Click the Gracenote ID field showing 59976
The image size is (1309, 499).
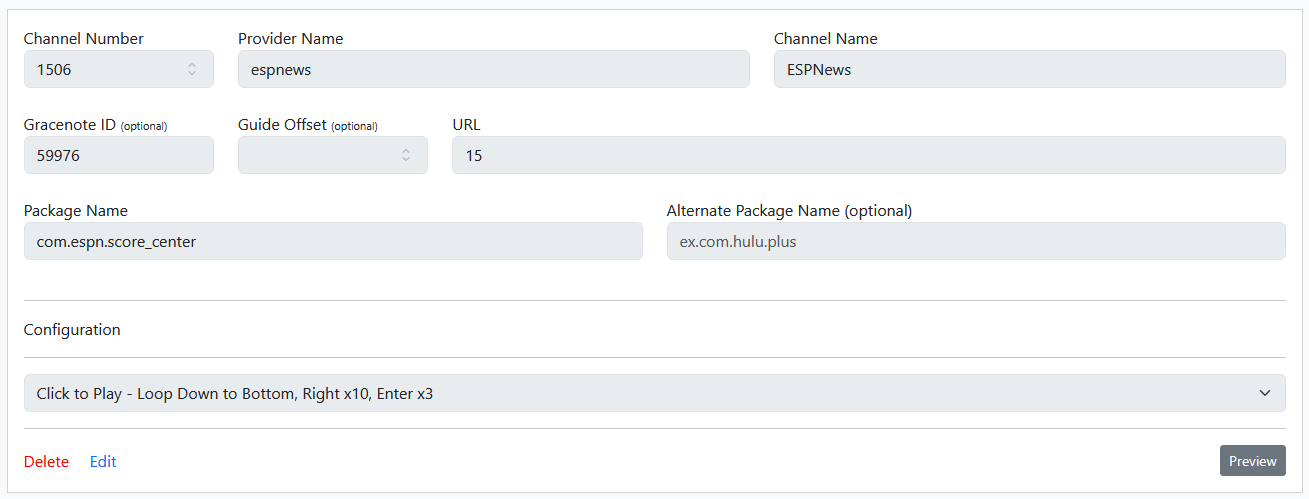click(118, 156)
